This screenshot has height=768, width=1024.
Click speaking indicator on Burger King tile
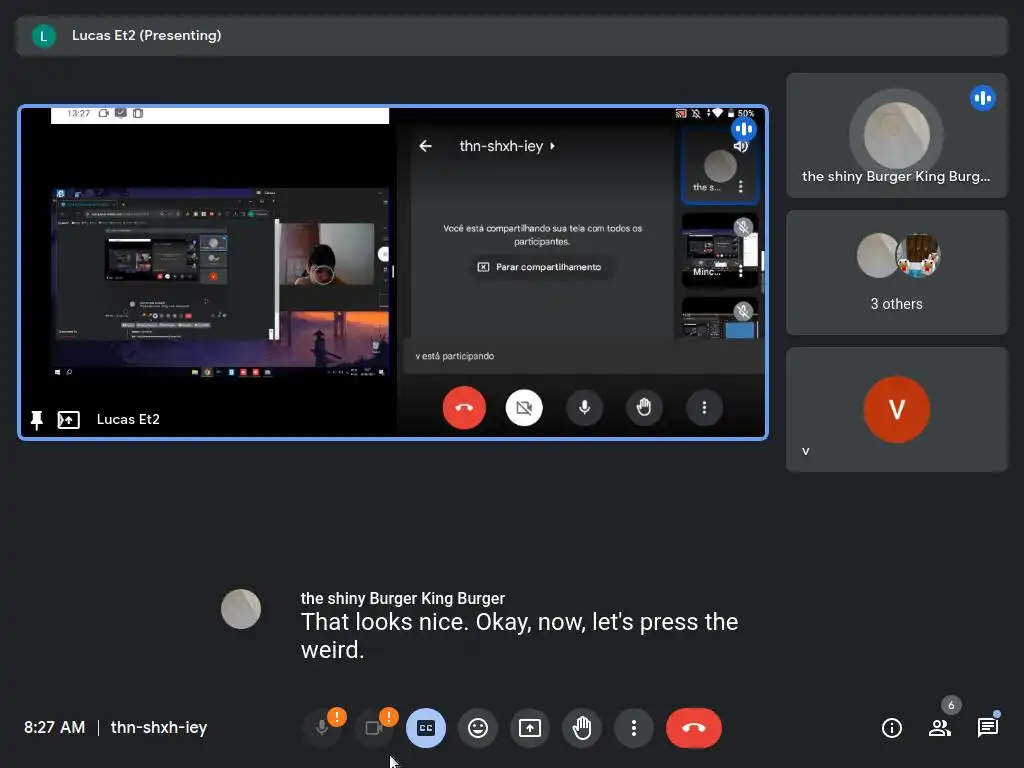pos(983,99)
